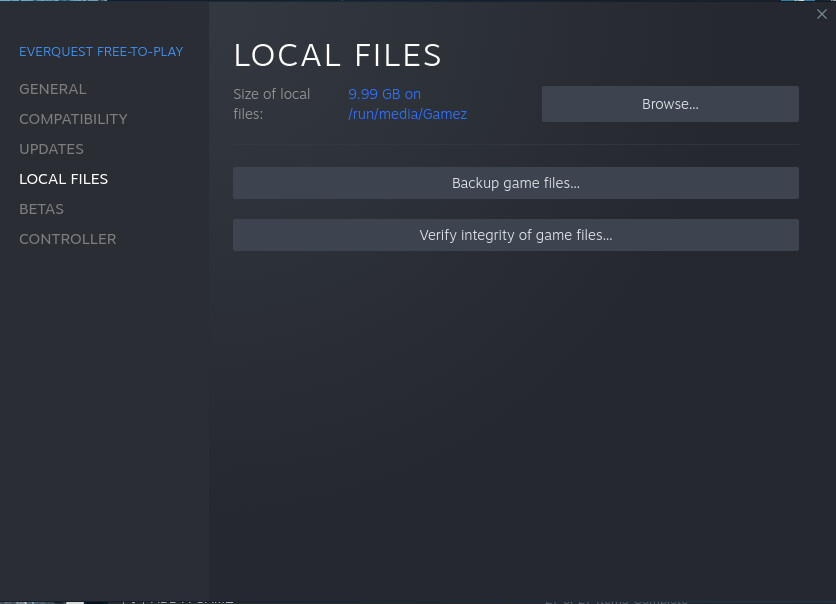Go to the Updates section
The height and width of the screenshot is (604, 836).
pyautogui.click(x=51, y=149)
